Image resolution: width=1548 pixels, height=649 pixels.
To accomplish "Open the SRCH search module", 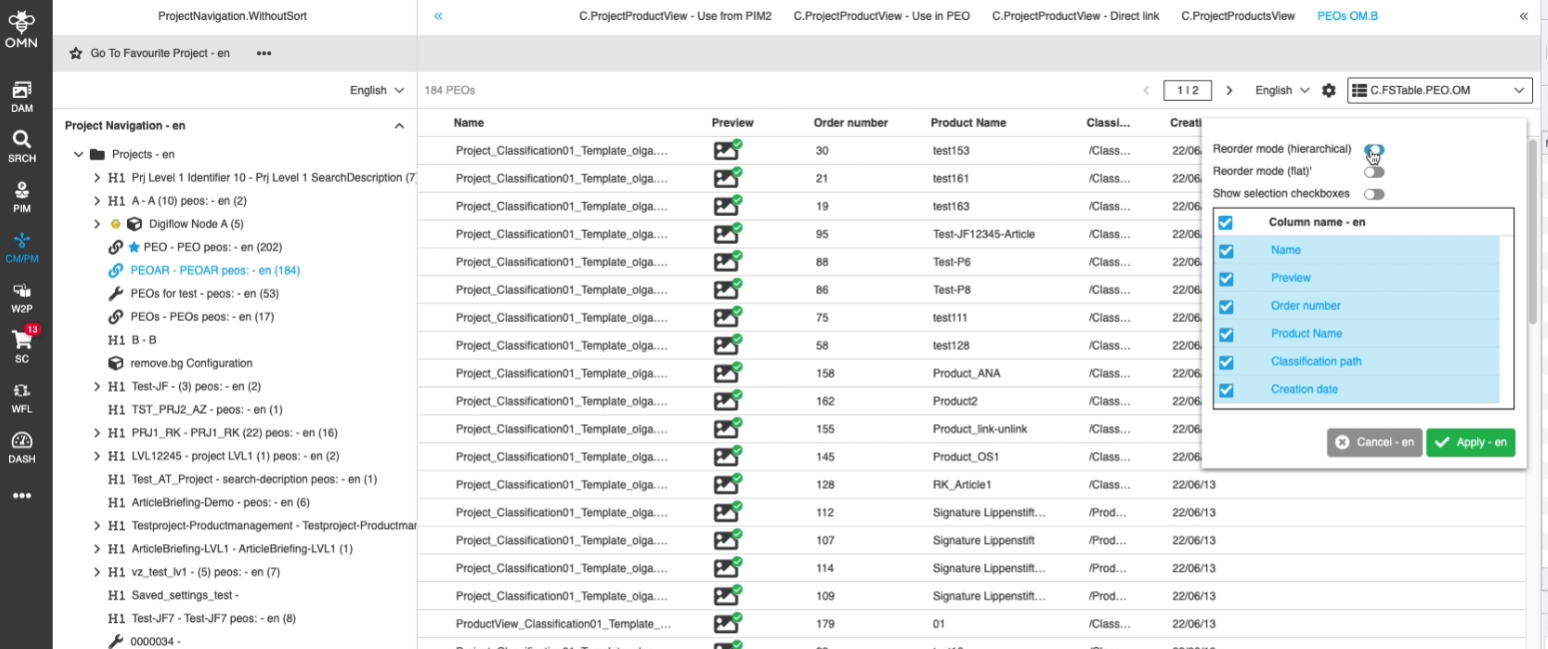I will [22, 146].
